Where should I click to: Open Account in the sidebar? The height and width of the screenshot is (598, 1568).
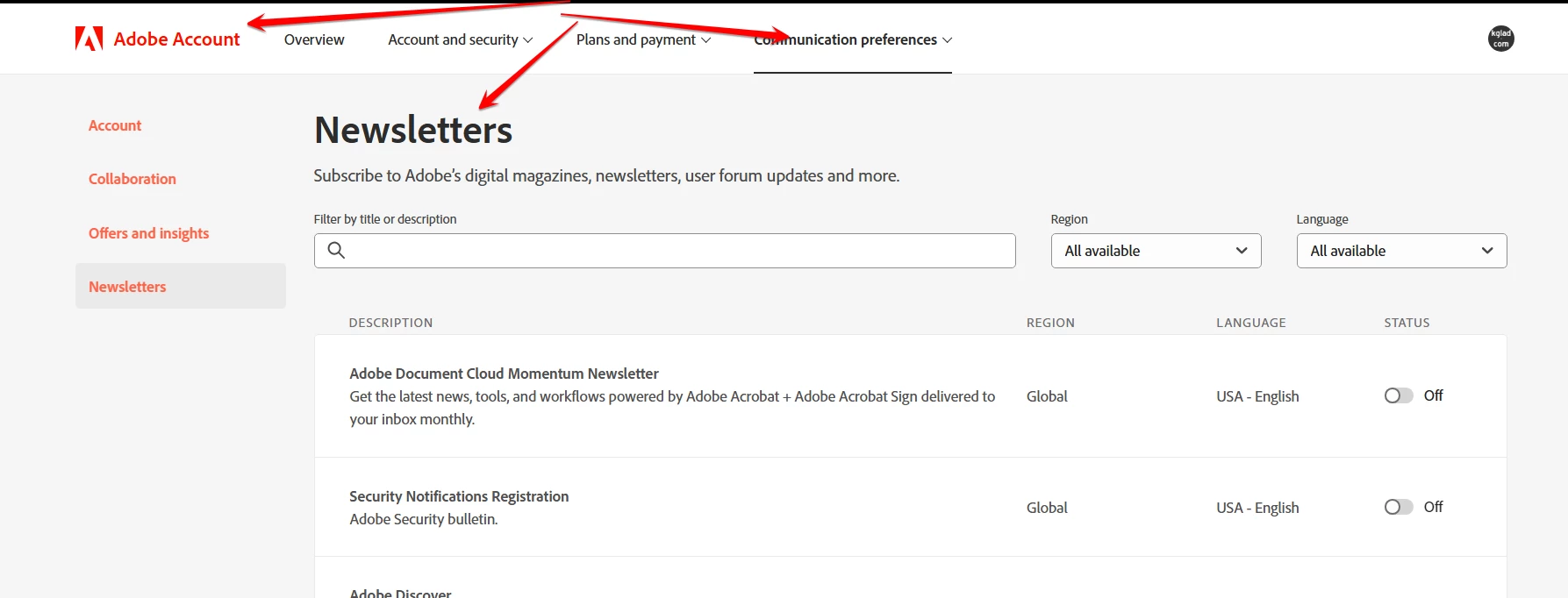115,125
